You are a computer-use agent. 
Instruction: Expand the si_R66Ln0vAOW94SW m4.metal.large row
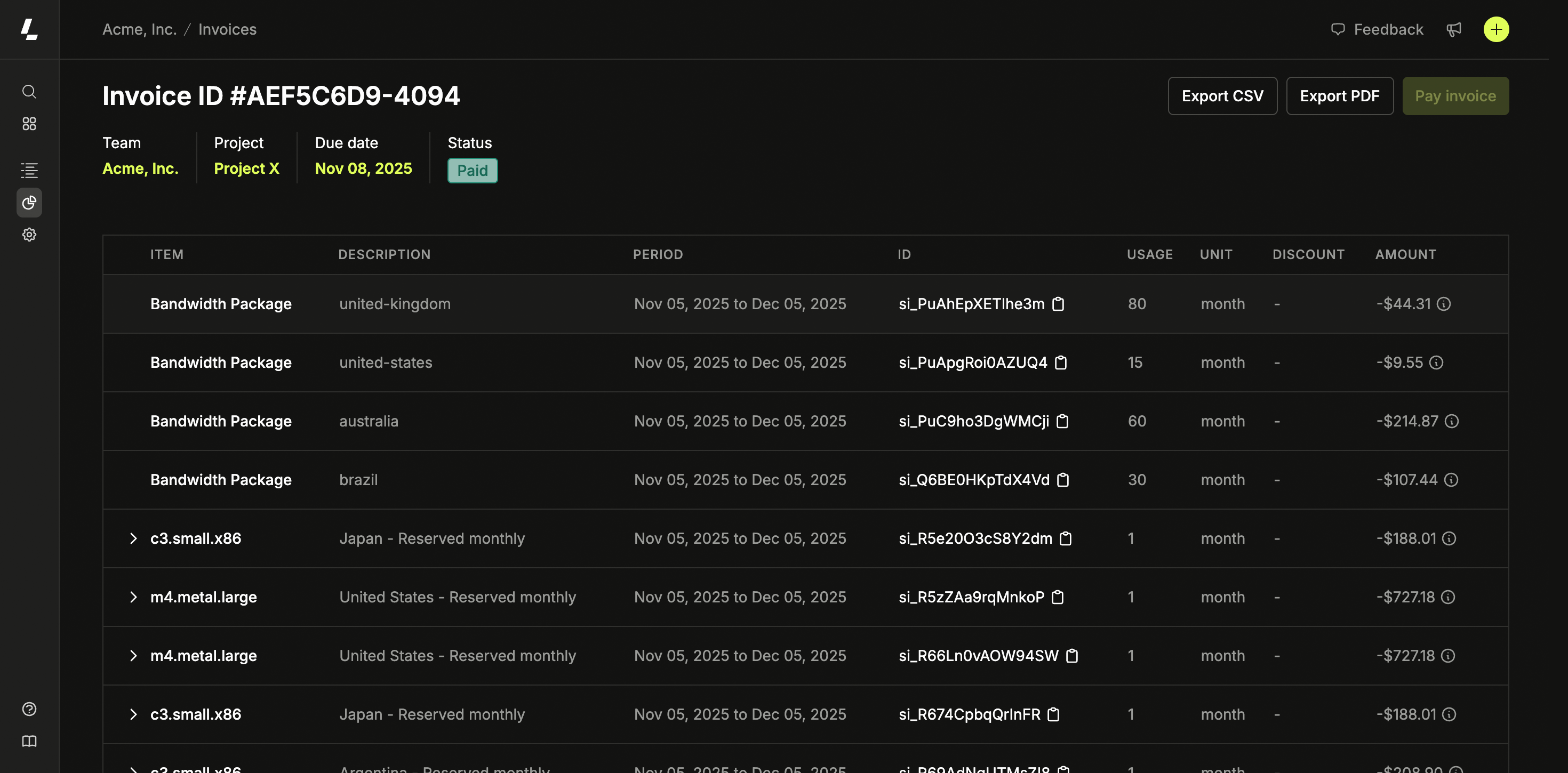coord(133,656)
